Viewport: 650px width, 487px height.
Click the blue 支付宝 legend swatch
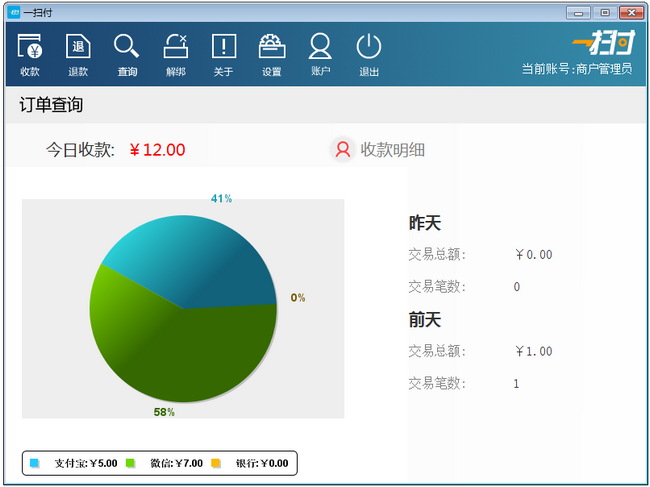(x=34, y=463)
